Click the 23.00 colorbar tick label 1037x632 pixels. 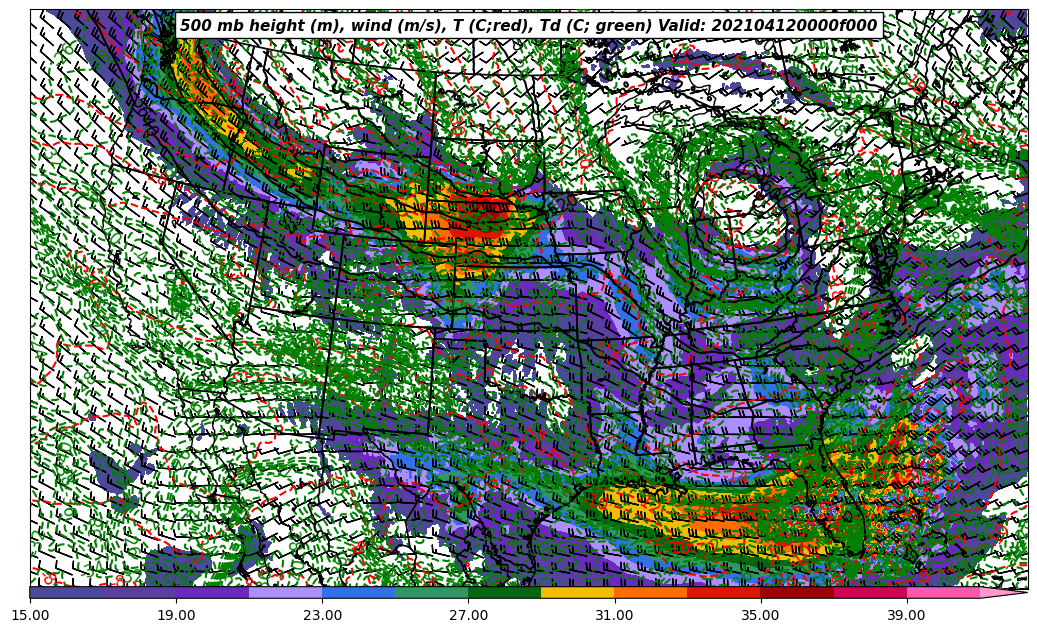coord(322,615)
